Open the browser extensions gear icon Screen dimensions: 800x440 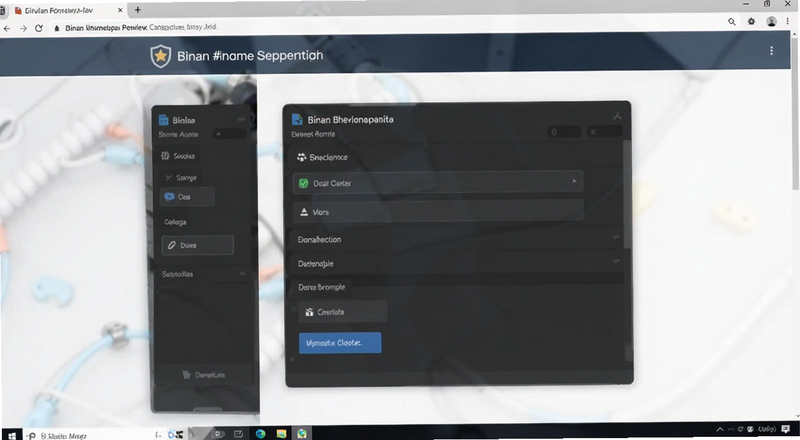[x=751, y=21]
